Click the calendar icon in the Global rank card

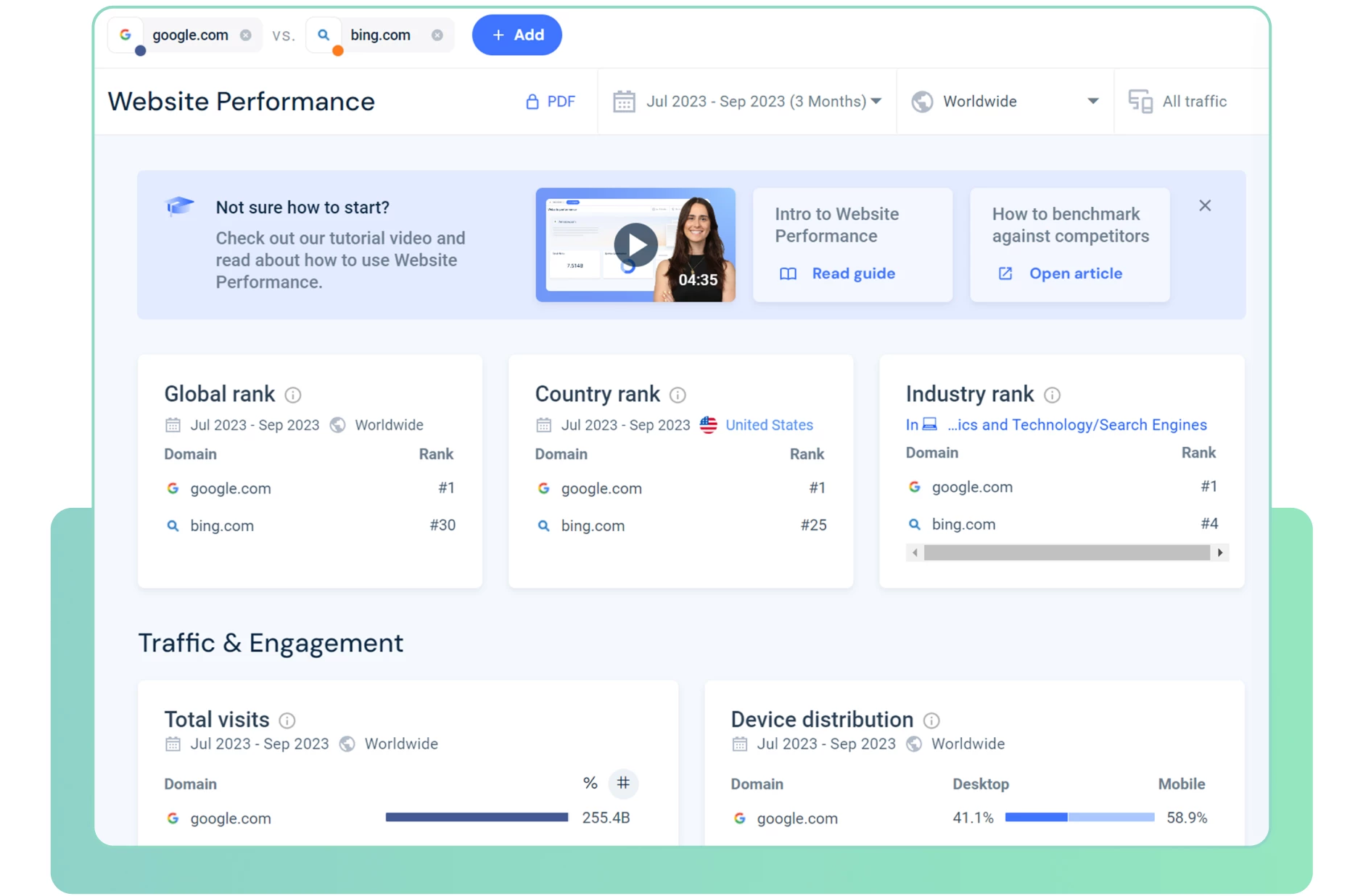(x=173, y=425)
